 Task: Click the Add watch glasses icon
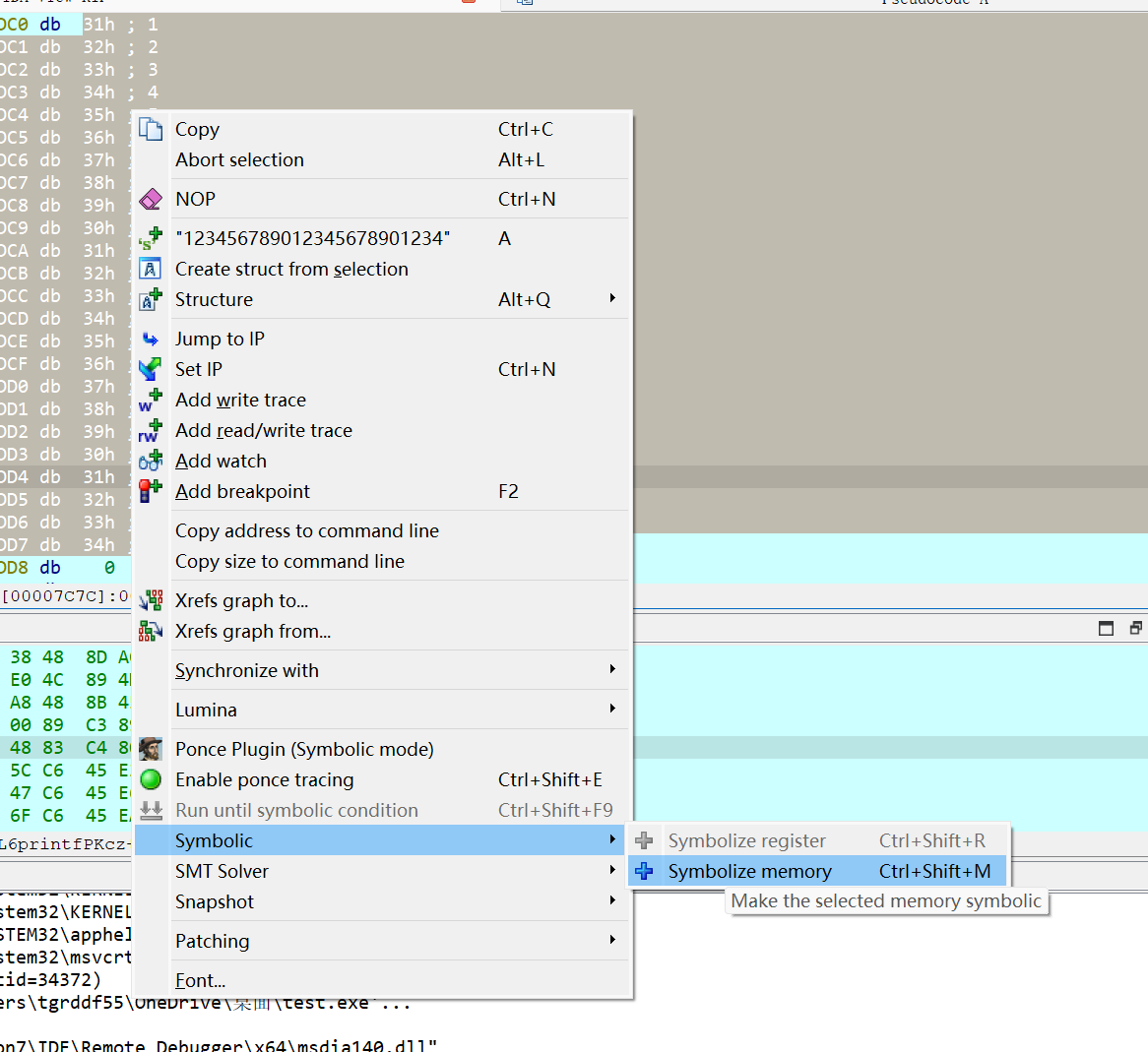click(x=151, y=461)
